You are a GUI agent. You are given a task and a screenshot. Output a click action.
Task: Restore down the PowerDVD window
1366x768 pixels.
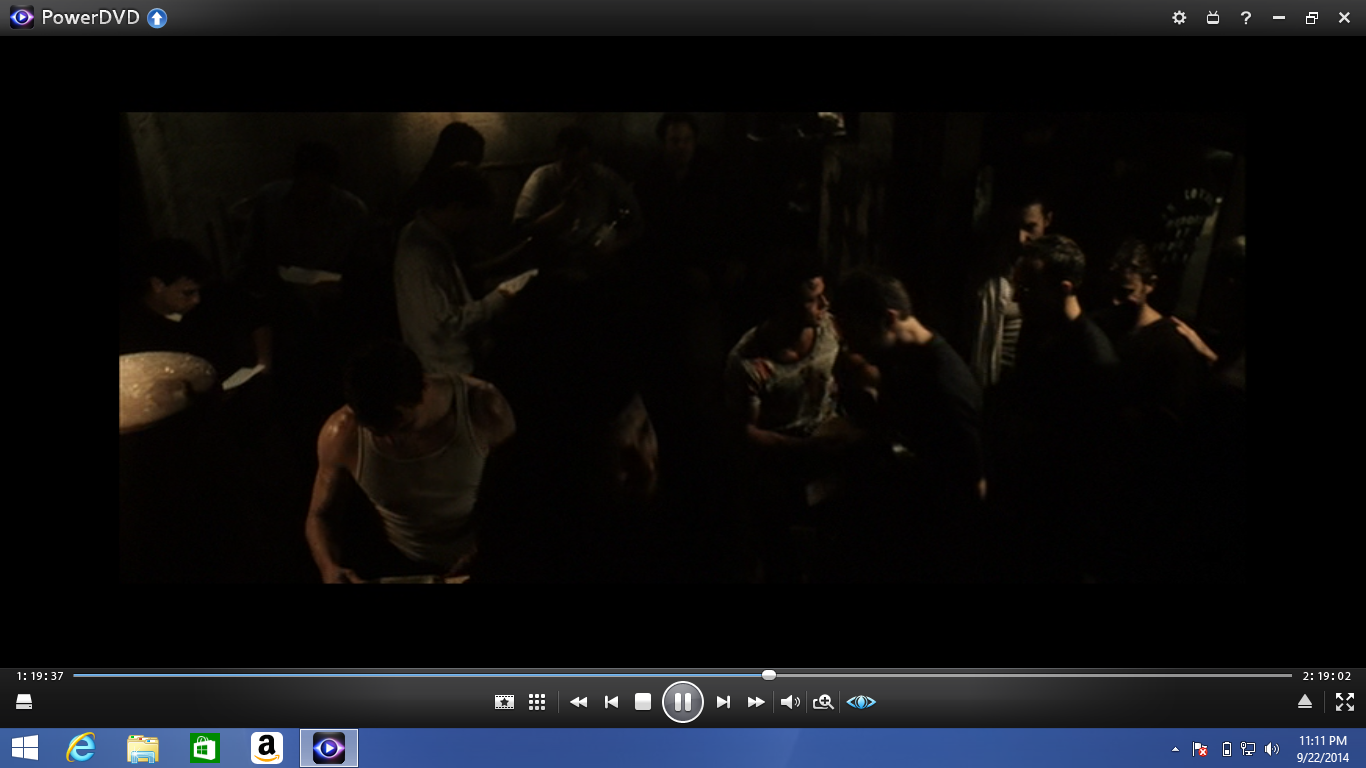click(x=1311, y=17)
